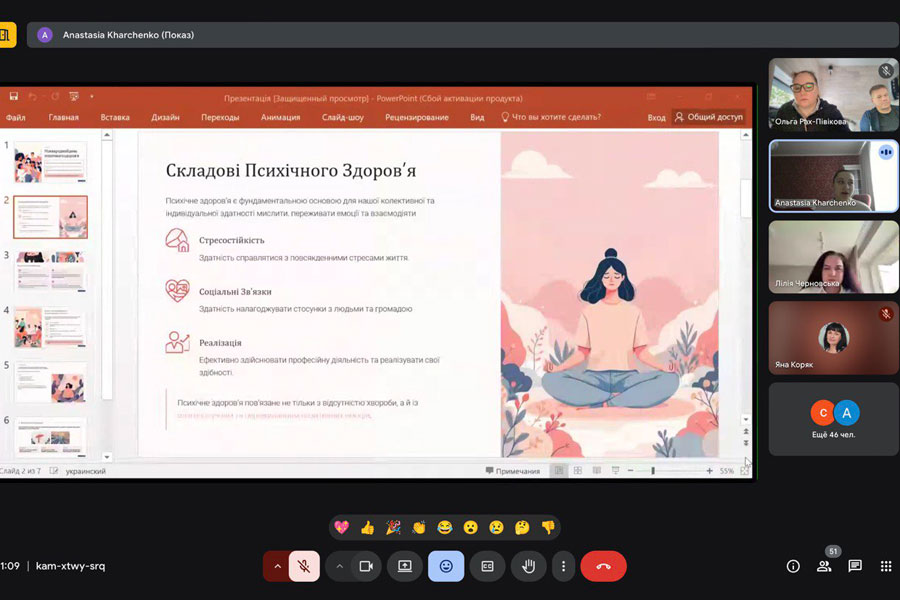The width and height of the screenshot is (900, 600).
Task: Click the Undo icon in quick access toolbar
Action: [x=33, y=96]
